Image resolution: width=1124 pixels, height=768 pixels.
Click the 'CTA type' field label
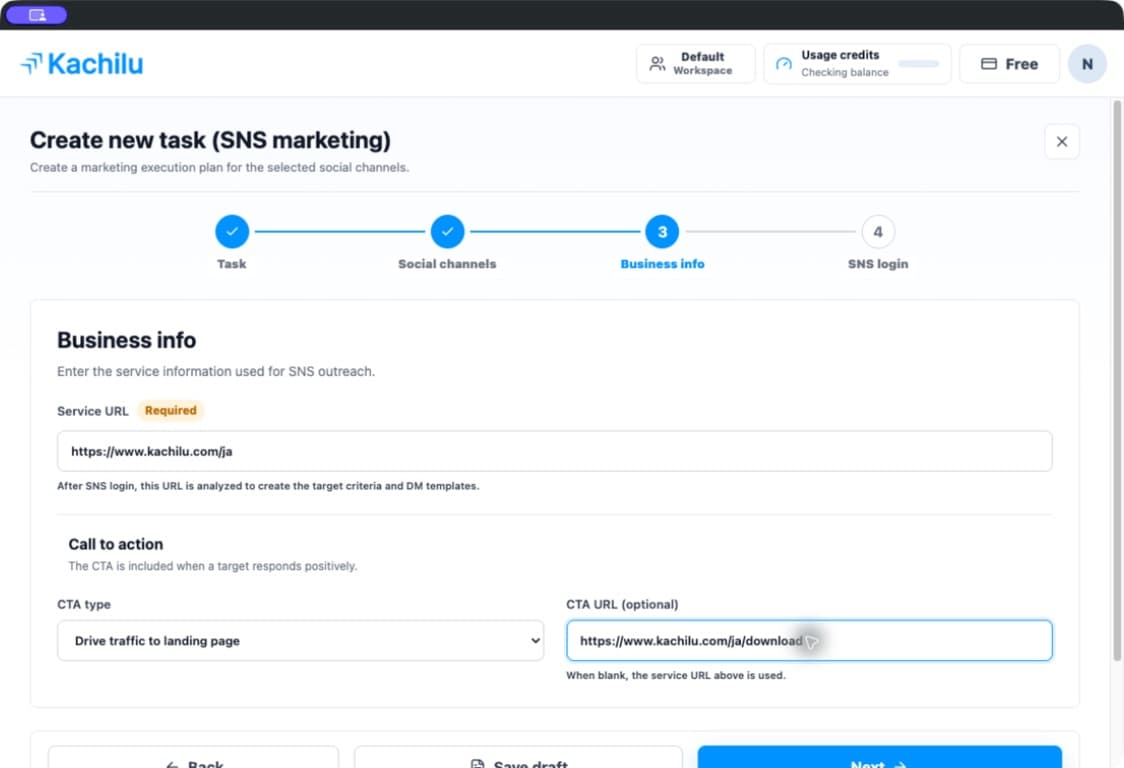pyautogui.click(x=84, y=605)
